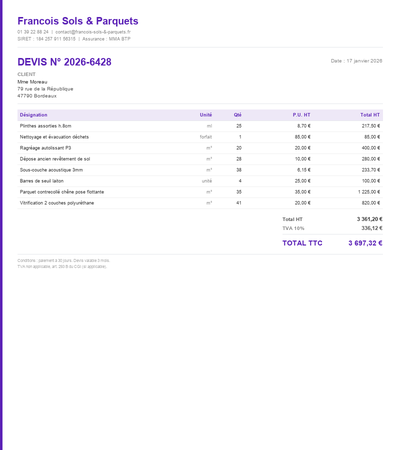The image size is (400, 450).
Task: Click the Qté column header
Action: (238, 115)
